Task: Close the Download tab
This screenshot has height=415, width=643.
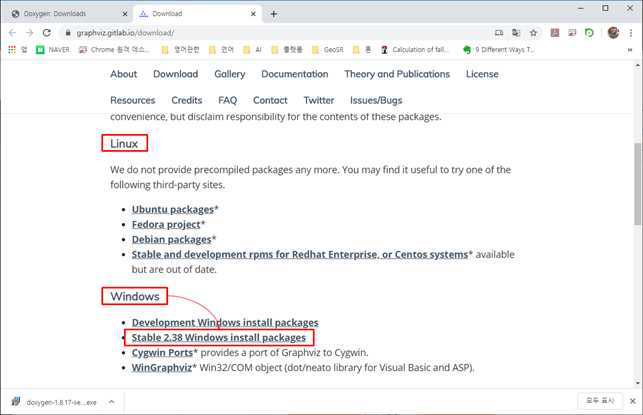Action: (253, 14)
